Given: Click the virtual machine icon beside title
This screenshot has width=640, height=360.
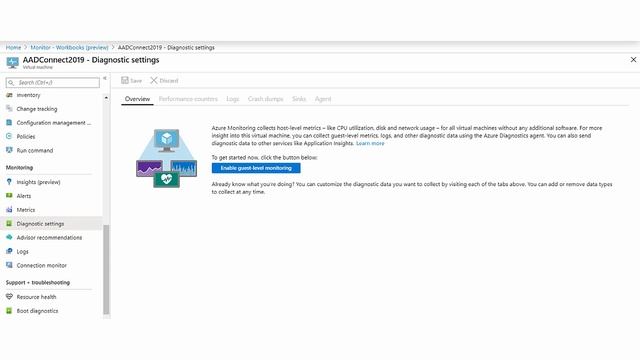Looking at the screenshot, I should tap(12, 62).
